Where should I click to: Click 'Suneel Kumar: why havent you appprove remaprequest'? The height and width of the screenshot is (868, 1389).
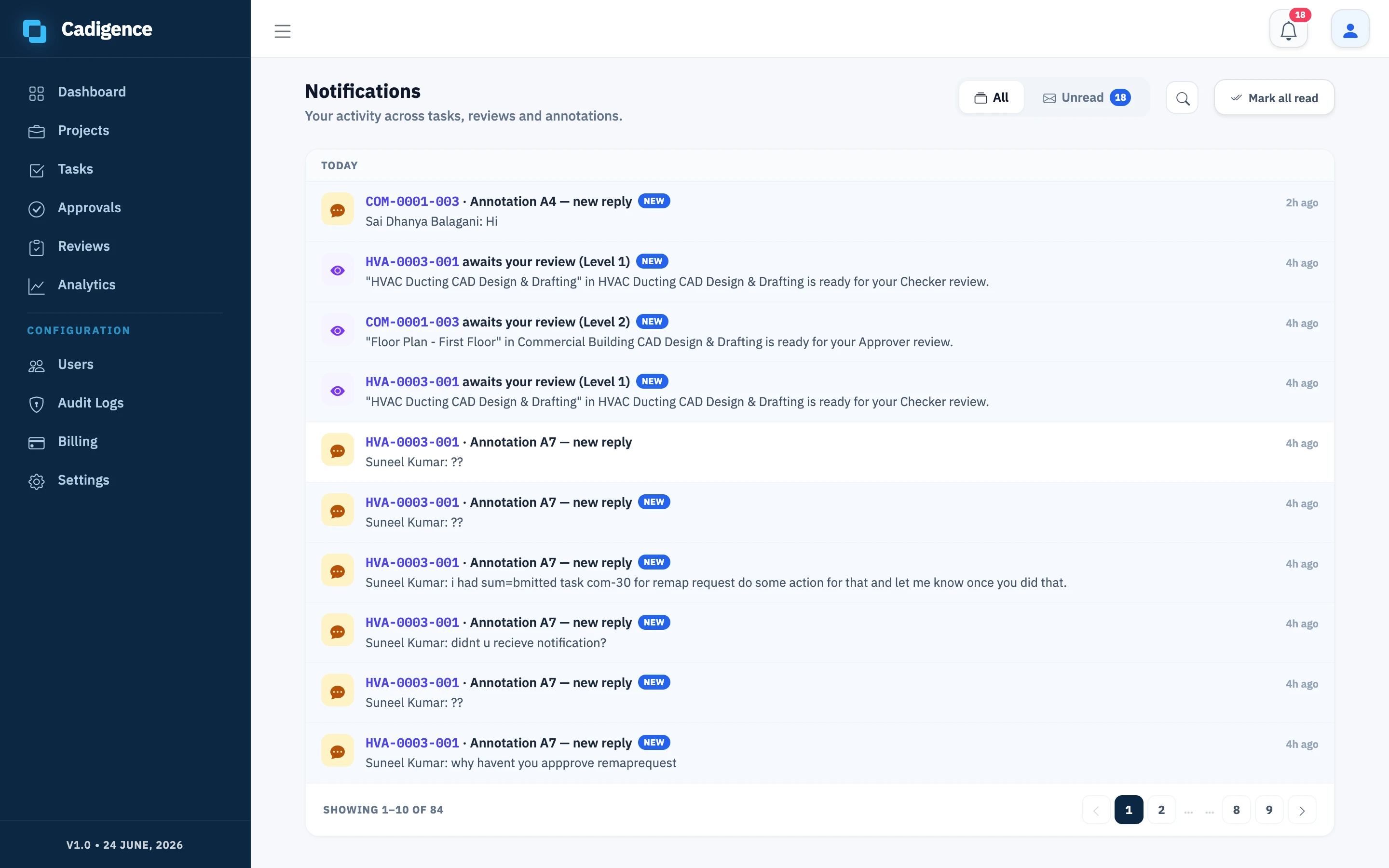[520, 763]
